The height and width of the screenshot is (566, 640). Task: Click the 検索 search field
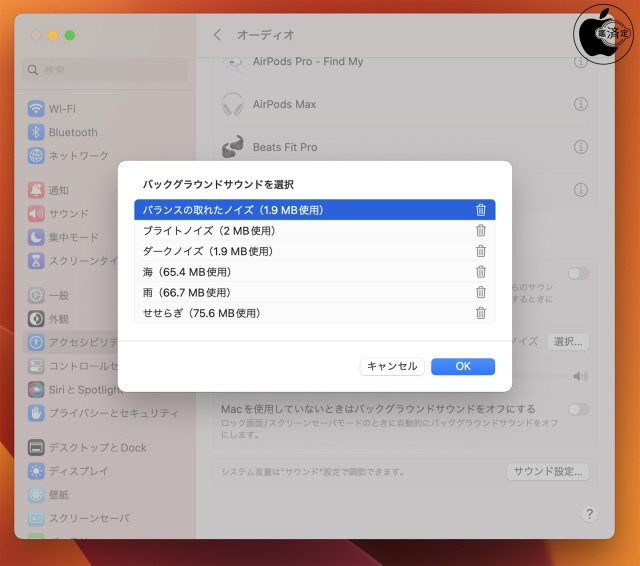(104, 70)
